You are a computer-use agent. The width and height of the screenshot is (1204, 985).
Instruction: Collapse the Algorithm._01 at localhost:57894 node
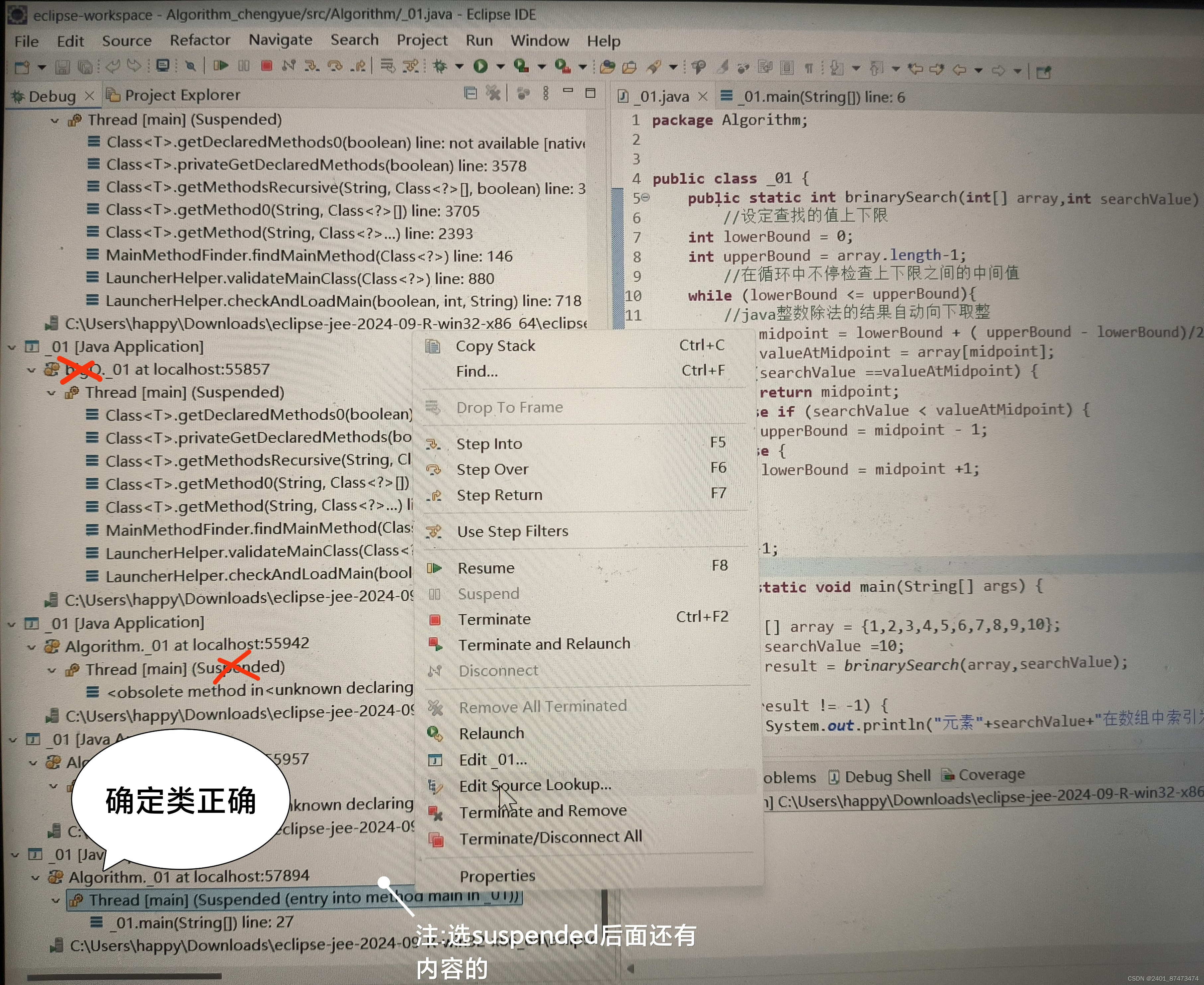35,878
